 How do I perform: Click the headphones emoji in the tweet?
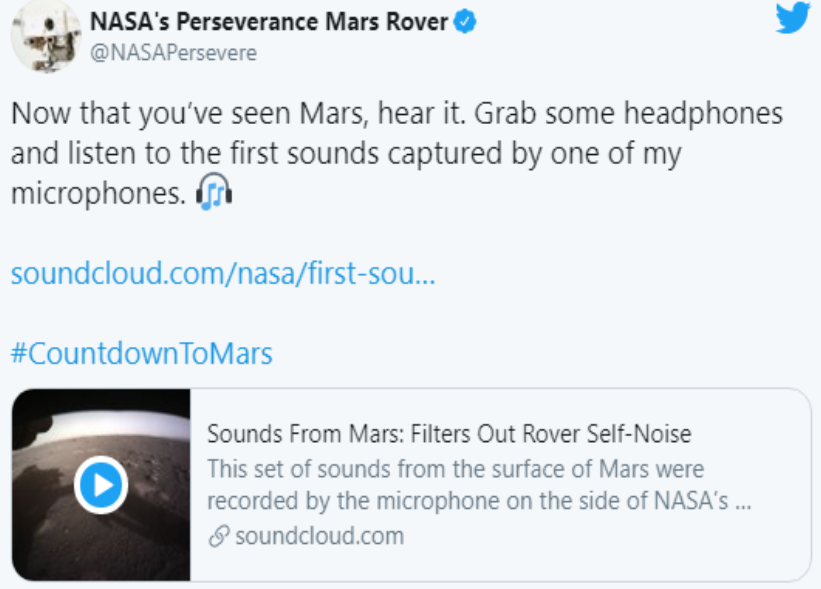215,192
